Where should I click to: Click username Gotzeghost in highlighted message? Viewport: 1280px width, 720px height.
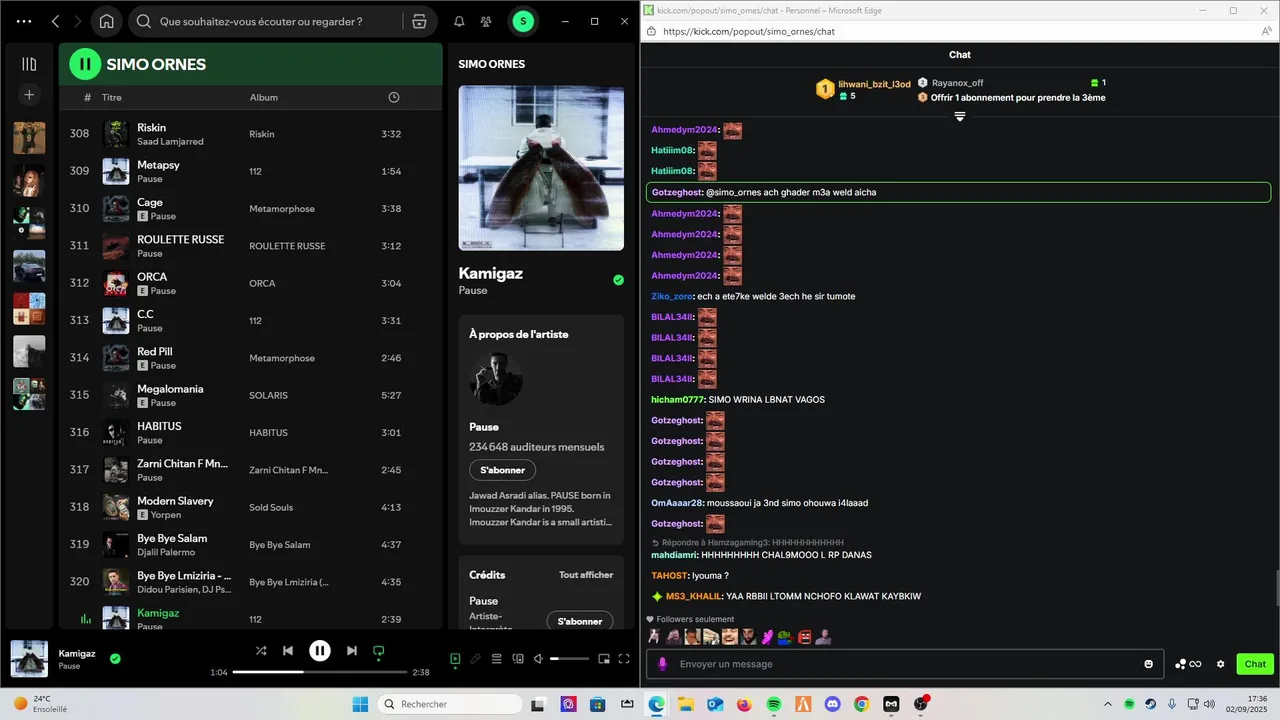(x=677, y=192)
